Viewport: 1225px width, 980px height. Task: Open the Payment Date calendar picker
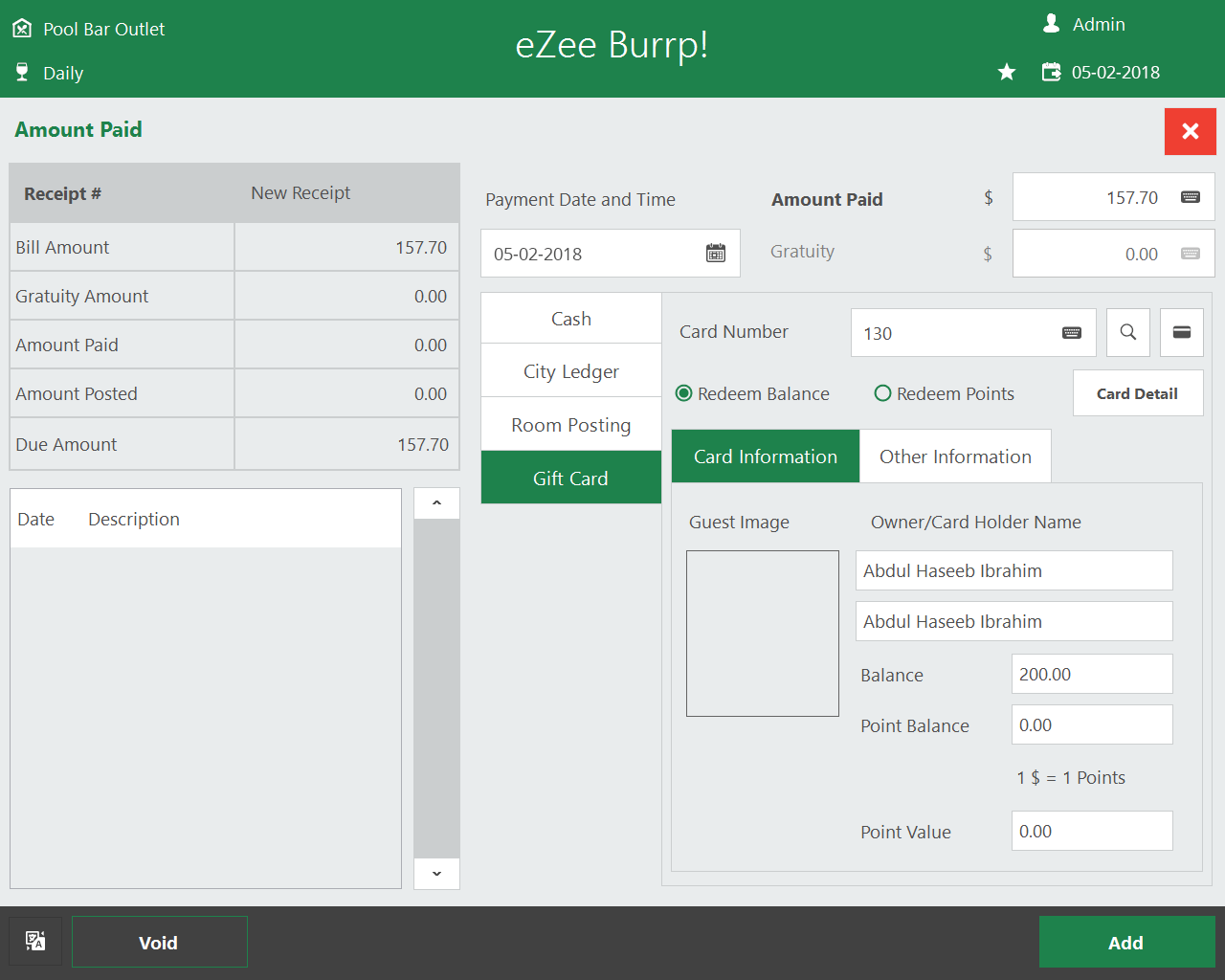point(716,254)
